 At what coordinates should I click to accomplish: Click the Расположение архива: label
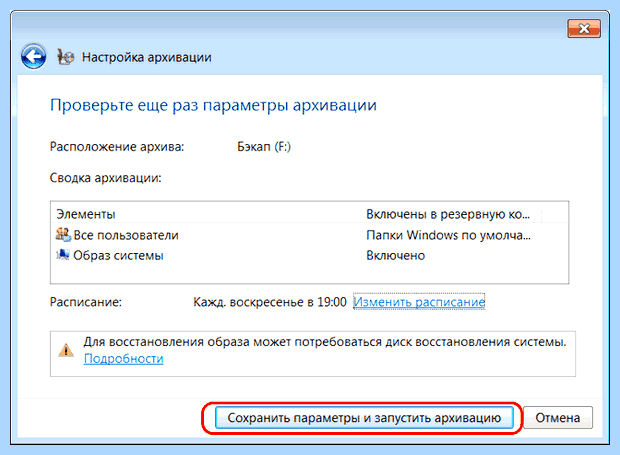pos(117,147)
